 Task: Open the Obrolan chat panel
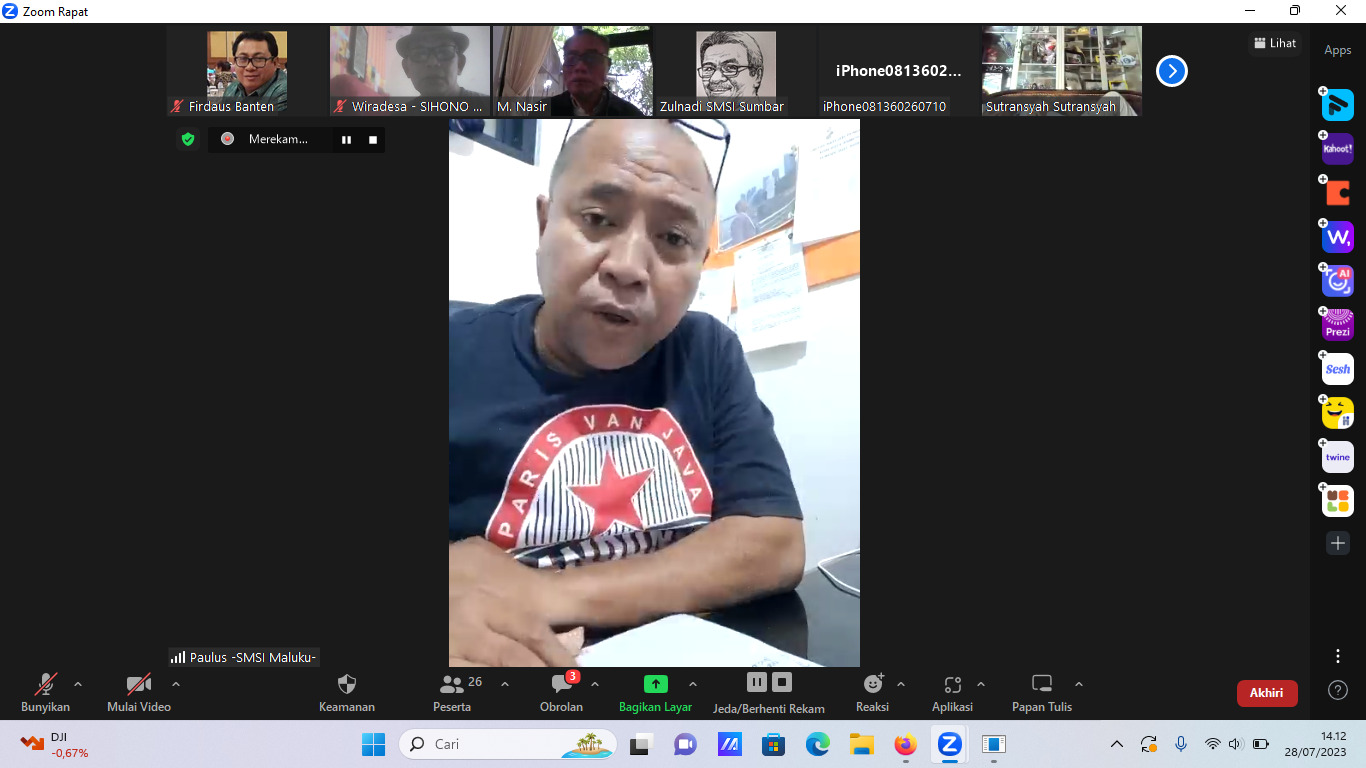click(x=562, y=693)
